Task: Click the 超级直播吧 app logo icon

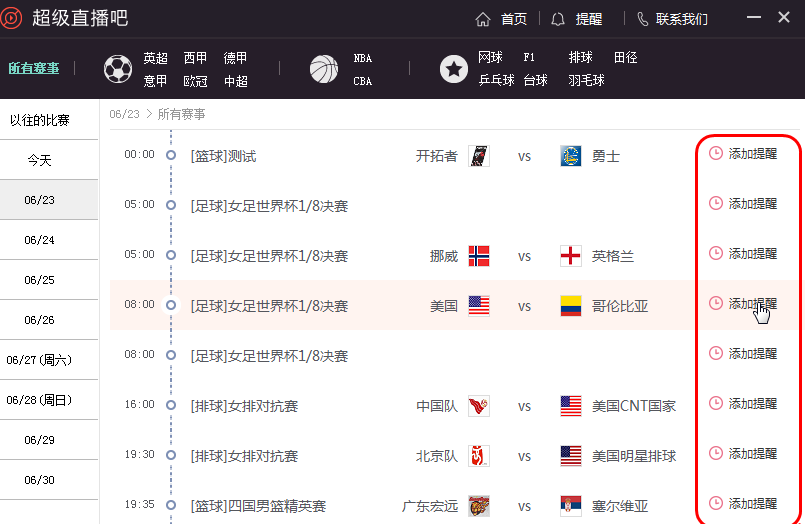Action: [x=11, y=18]
